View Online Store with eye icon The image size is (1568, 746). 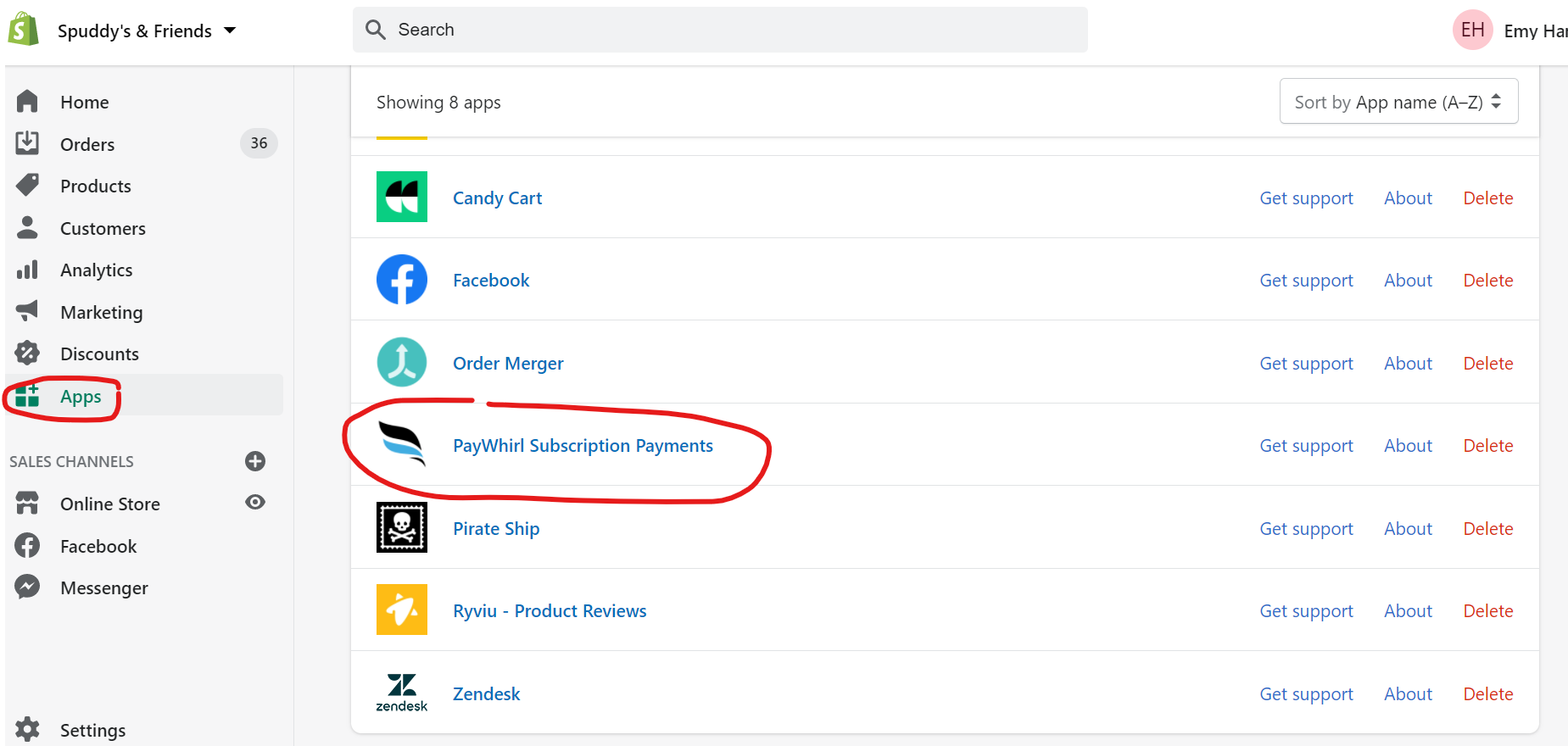(255, 503)
